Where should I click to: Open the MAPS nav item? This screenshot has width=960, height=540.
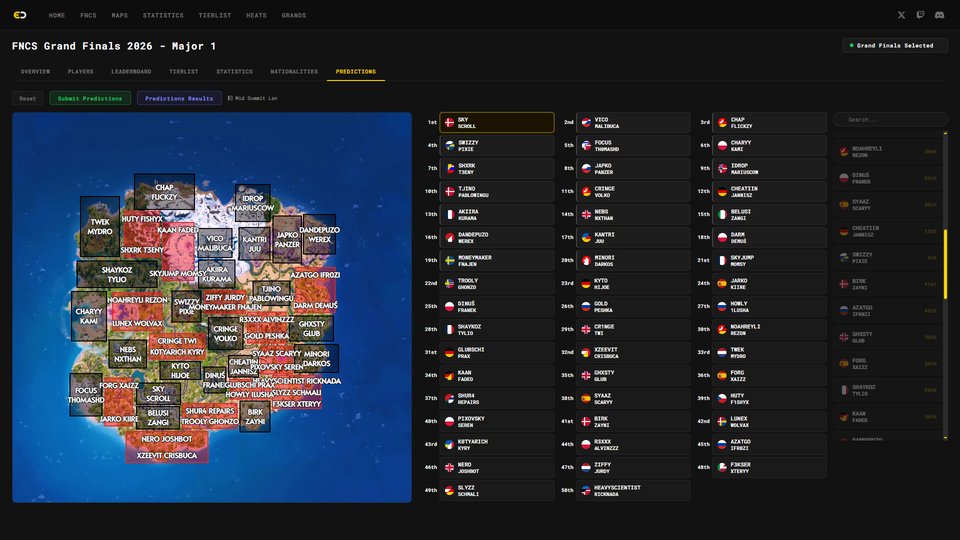tap(119, 15)
